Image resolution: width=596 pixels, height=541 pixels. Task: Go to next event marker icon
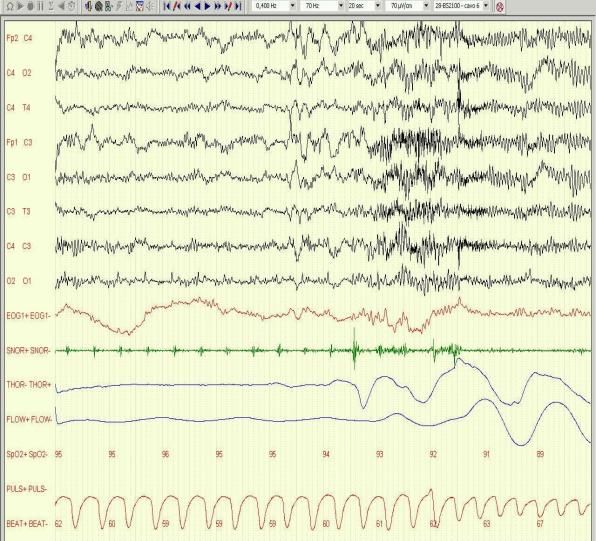228,6
